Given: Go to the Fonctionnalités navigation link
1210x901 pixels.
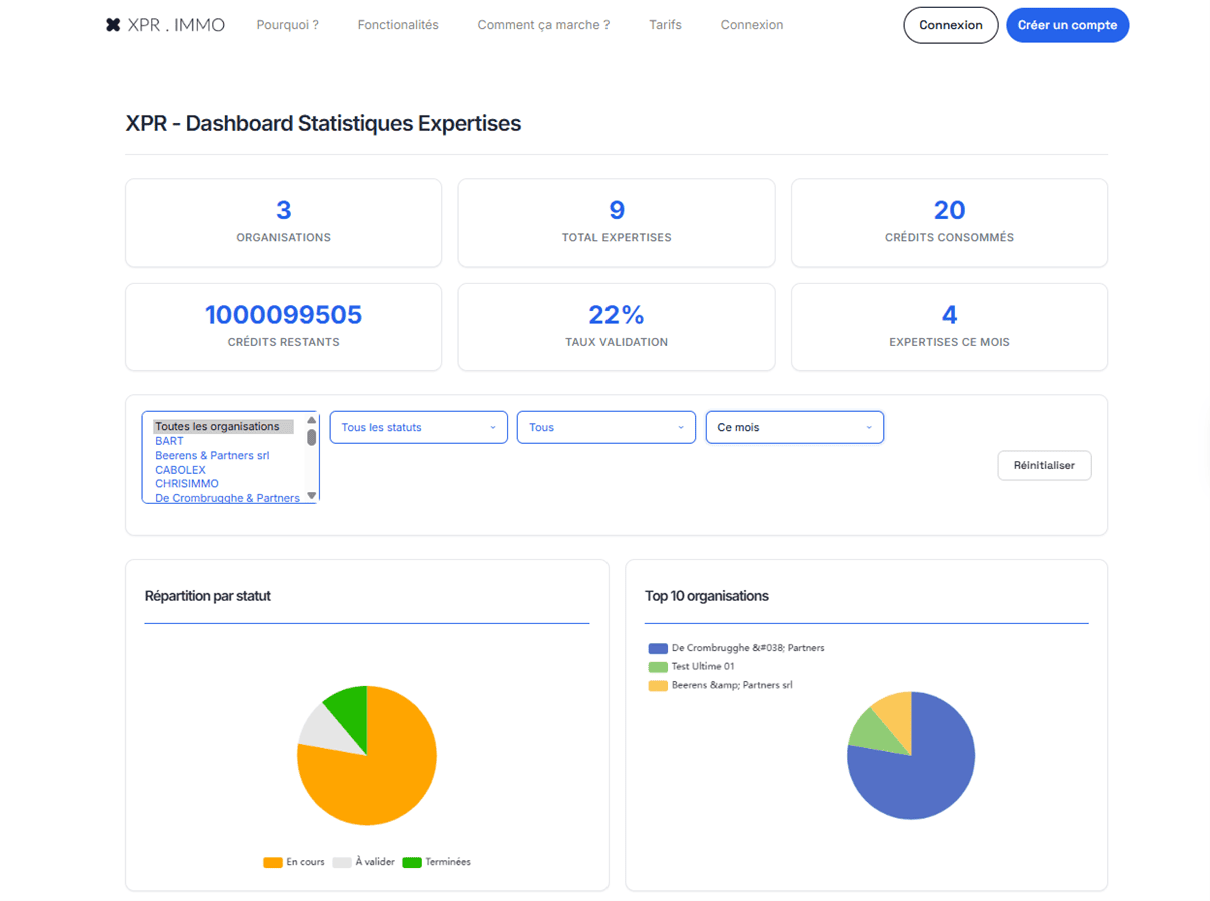Looking at the screenshot, I should [x=398, y=25].
